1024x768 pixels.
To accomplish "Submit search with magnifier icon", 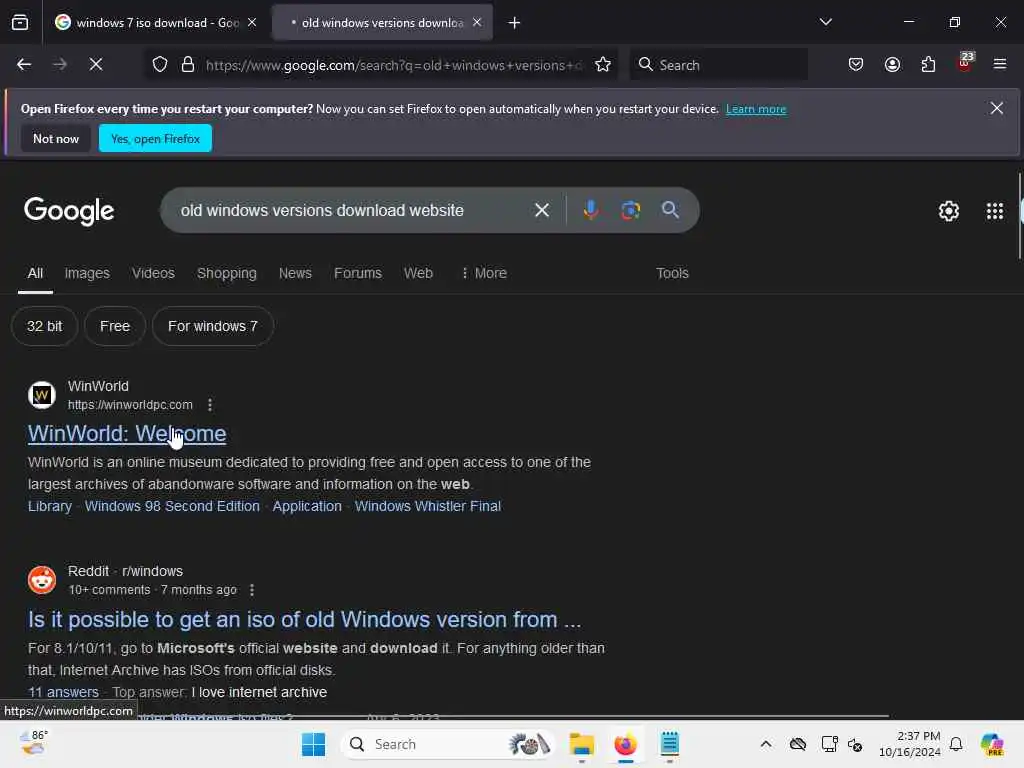I will coord(670,210).
